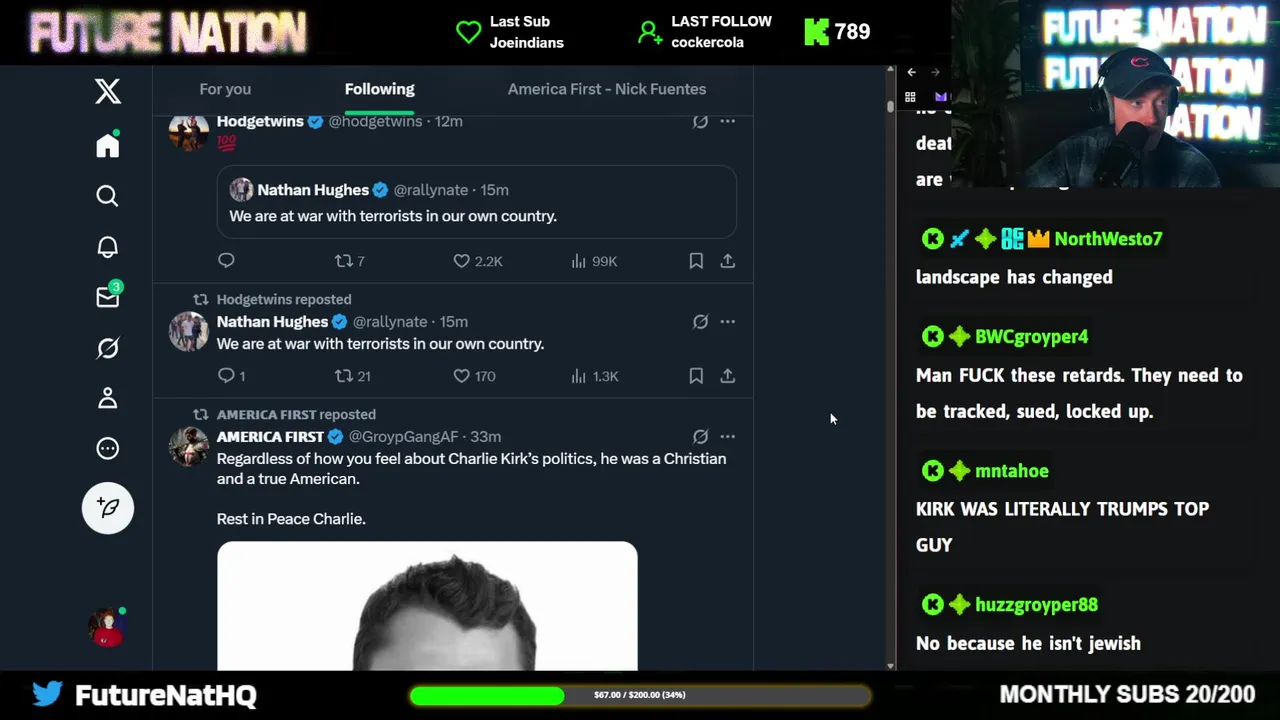Open the @rallynate handle in reposted post
Screen dimensions: 1280x720
pos(390,322)
